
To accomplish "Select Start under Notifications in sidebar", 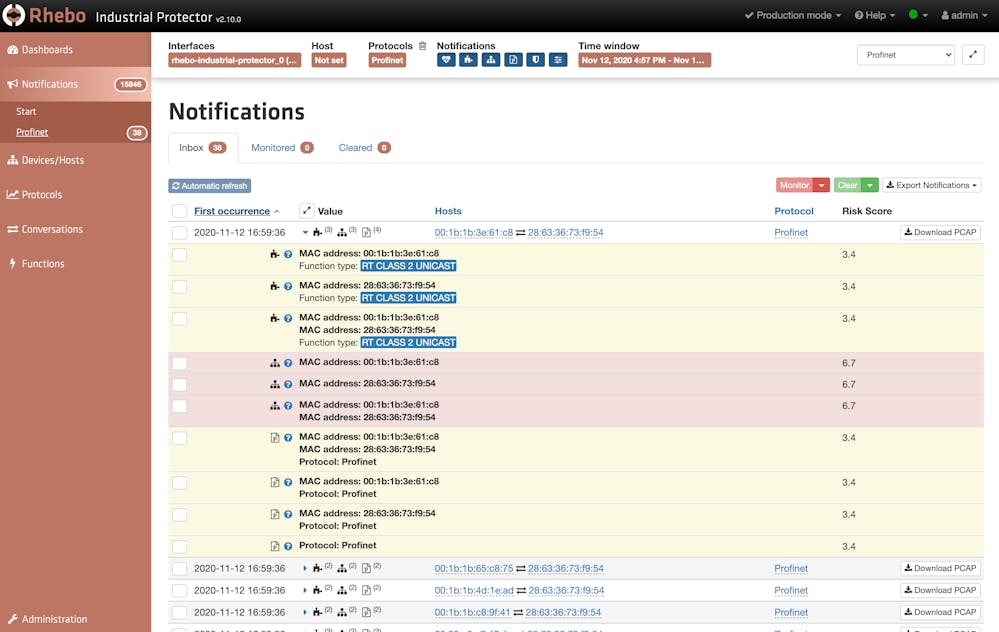I will coord(26,111).
